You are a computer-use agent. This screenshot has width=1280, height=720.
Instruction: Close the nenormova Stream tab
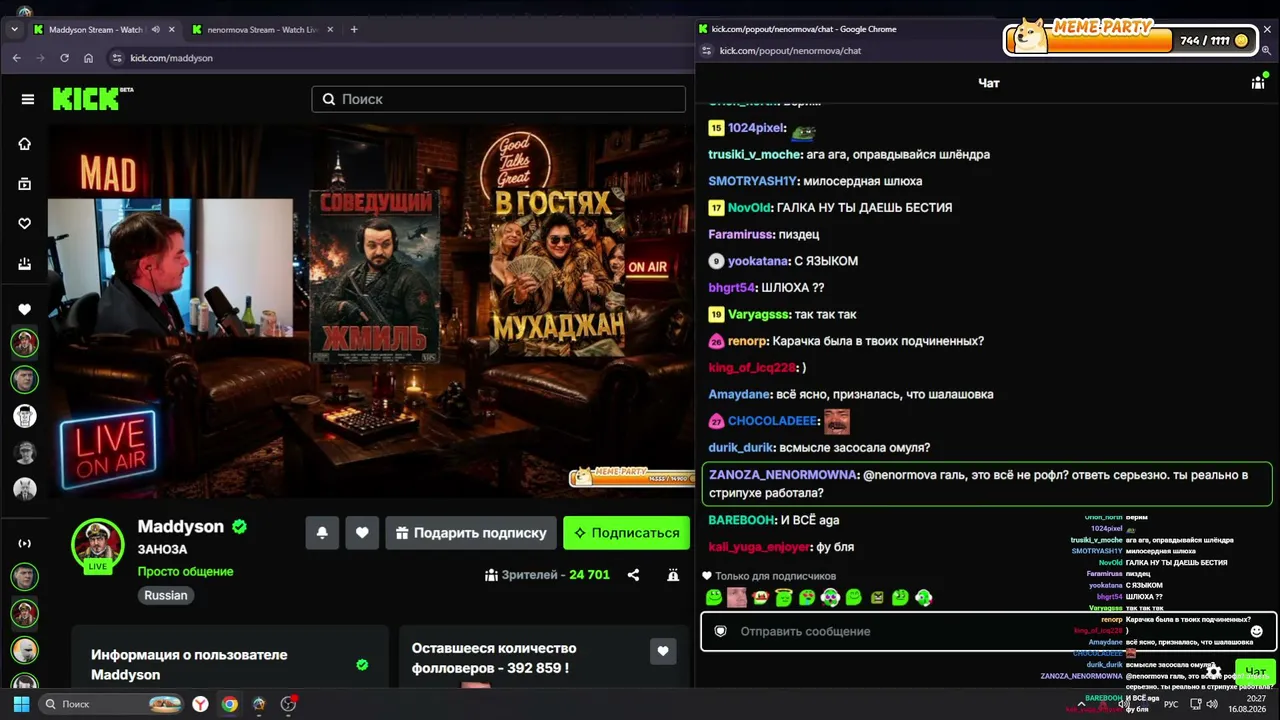(x=330, y=30)
